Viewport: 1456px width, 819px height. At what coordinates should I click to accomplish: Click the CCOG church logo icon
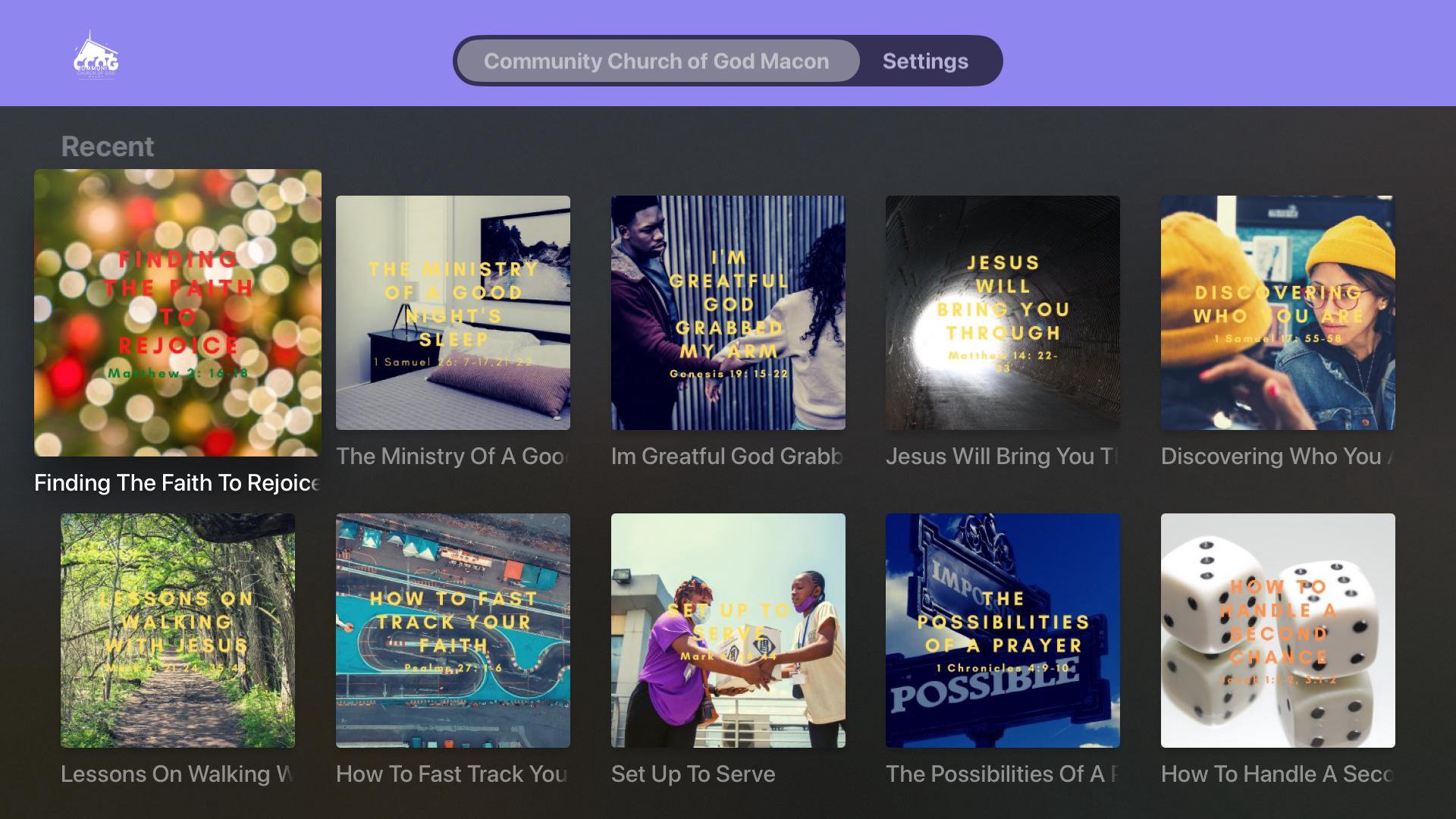pos(96,55)
